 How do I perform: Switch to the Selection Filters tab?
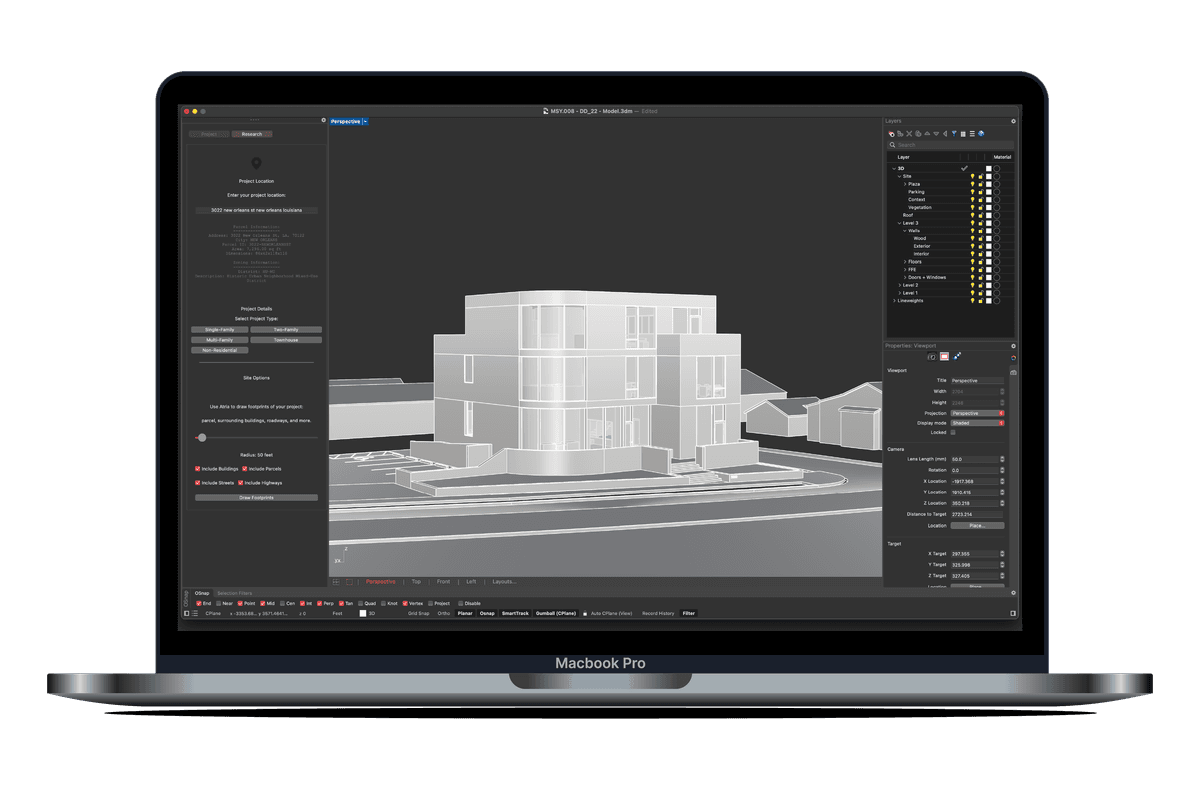235,592
